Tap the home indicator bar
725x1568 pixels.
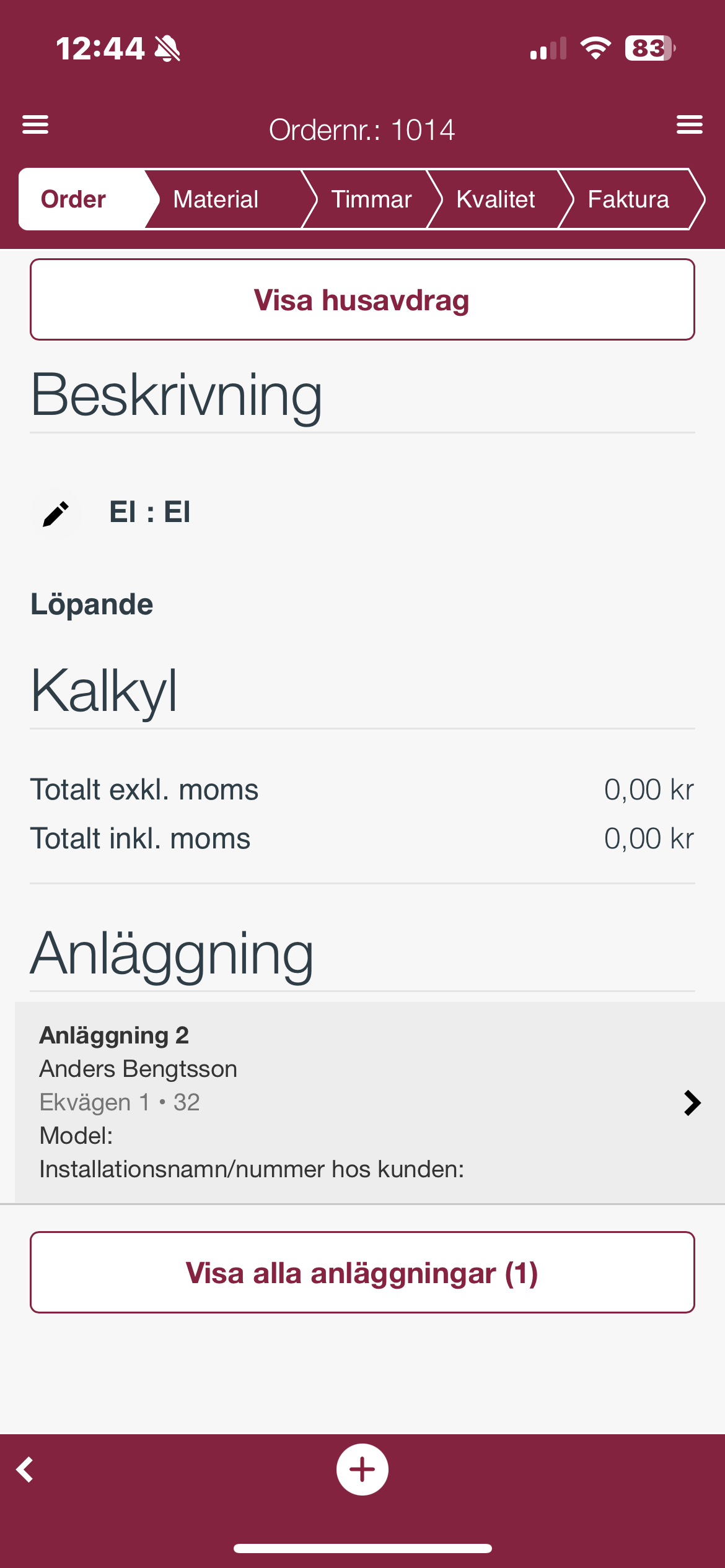[x=362, y=1548]
